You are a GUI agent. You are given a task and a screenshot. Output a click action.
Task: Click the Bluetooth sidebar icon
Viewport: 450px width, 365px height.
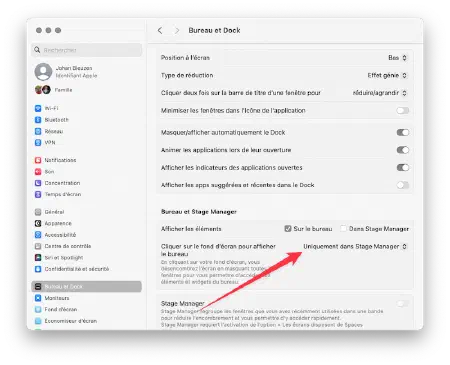(x=38, y=120)
